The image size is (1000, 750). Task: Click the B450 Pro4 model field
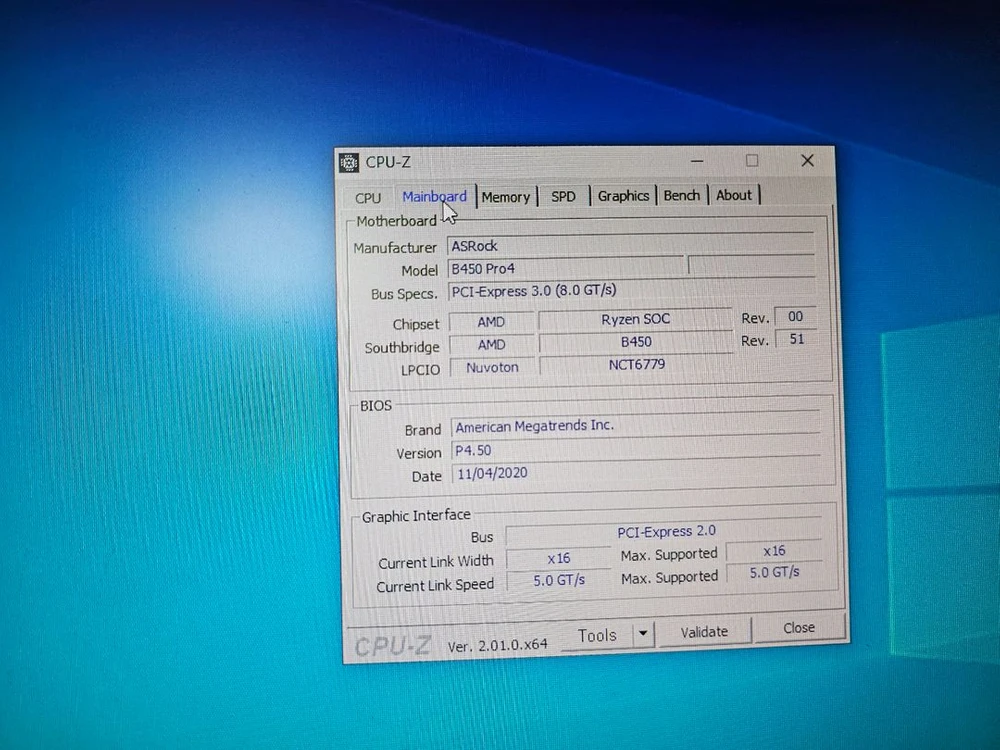pos(566,268)
